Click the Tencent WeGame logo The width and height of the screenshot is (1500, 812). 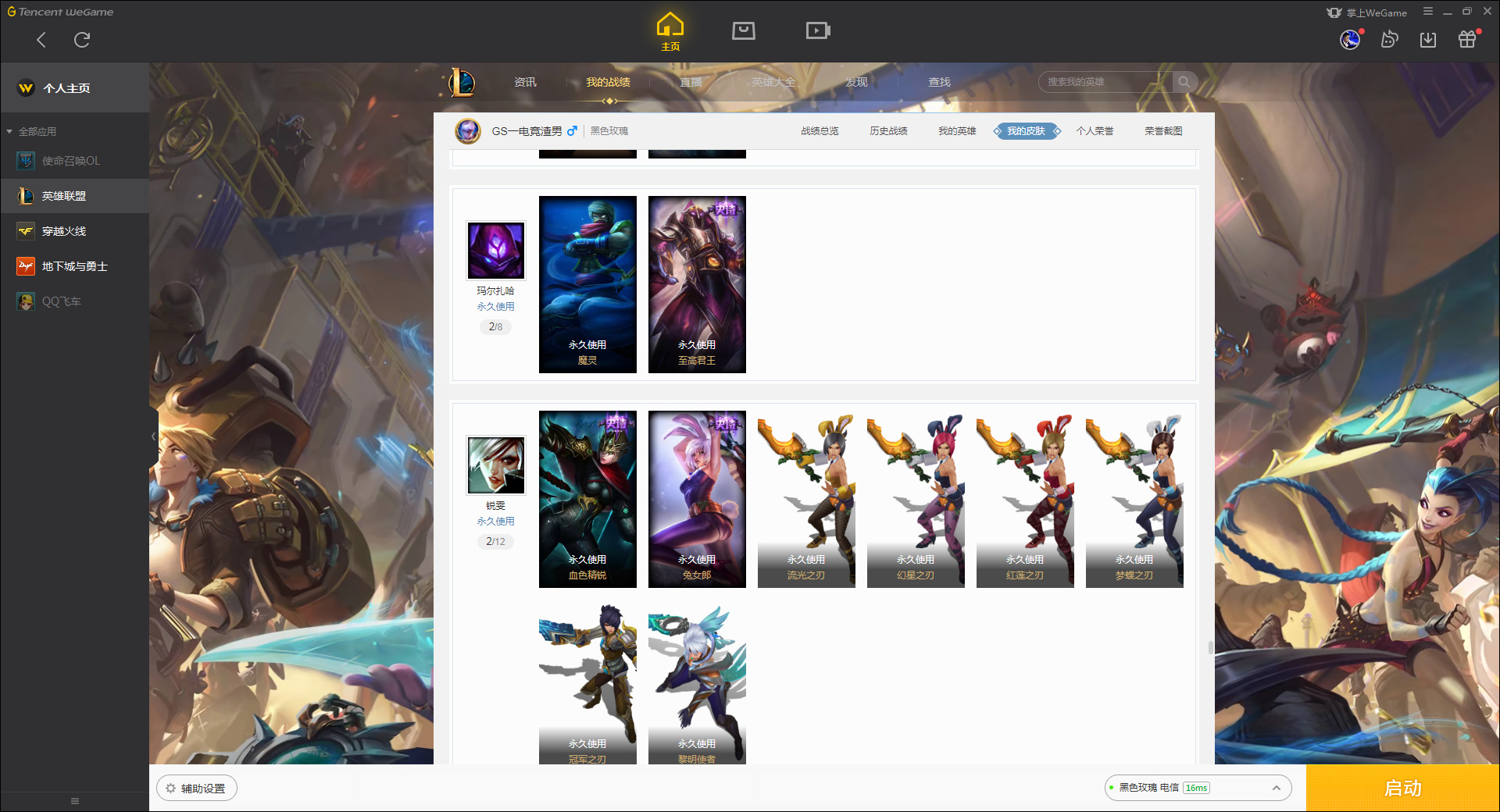60,12
